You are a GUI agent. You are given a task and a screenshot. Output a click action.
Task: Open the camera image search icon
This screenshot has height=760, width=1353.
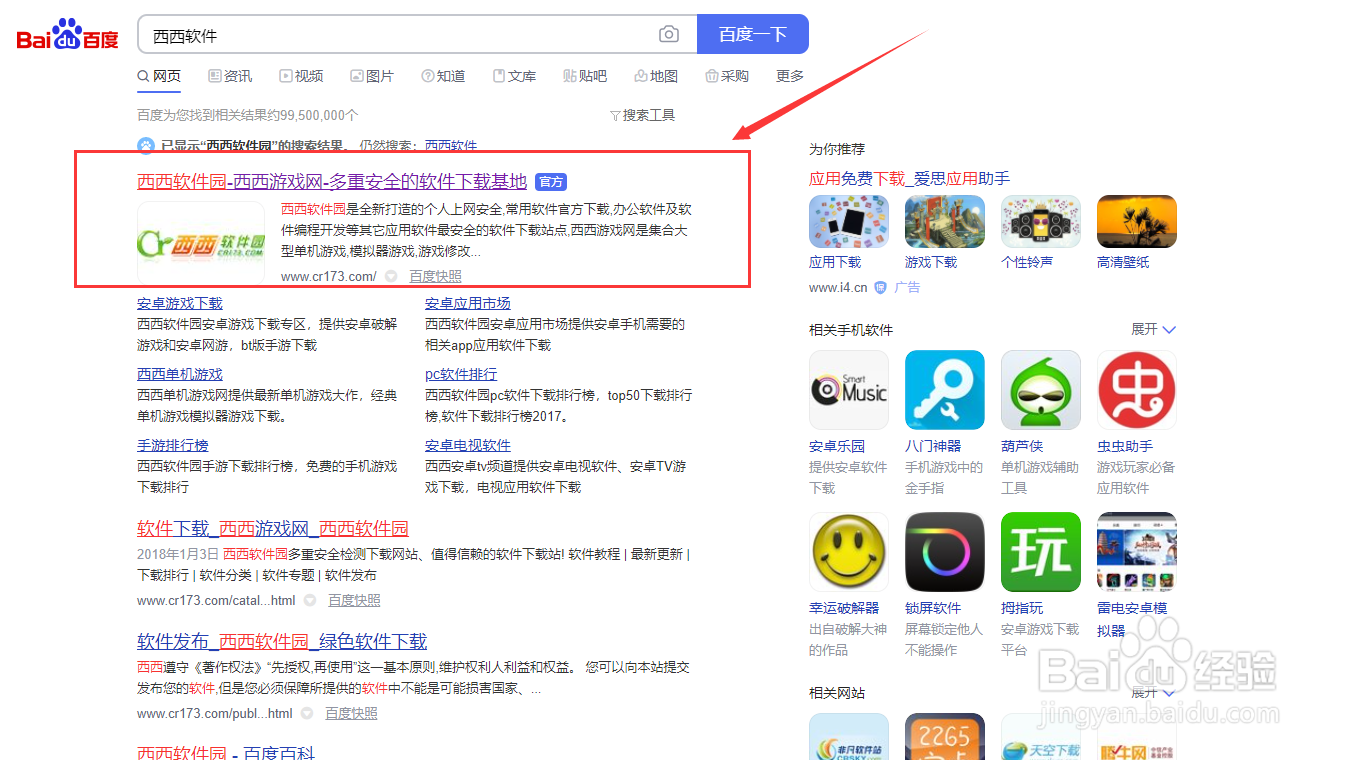pos(669,35)
